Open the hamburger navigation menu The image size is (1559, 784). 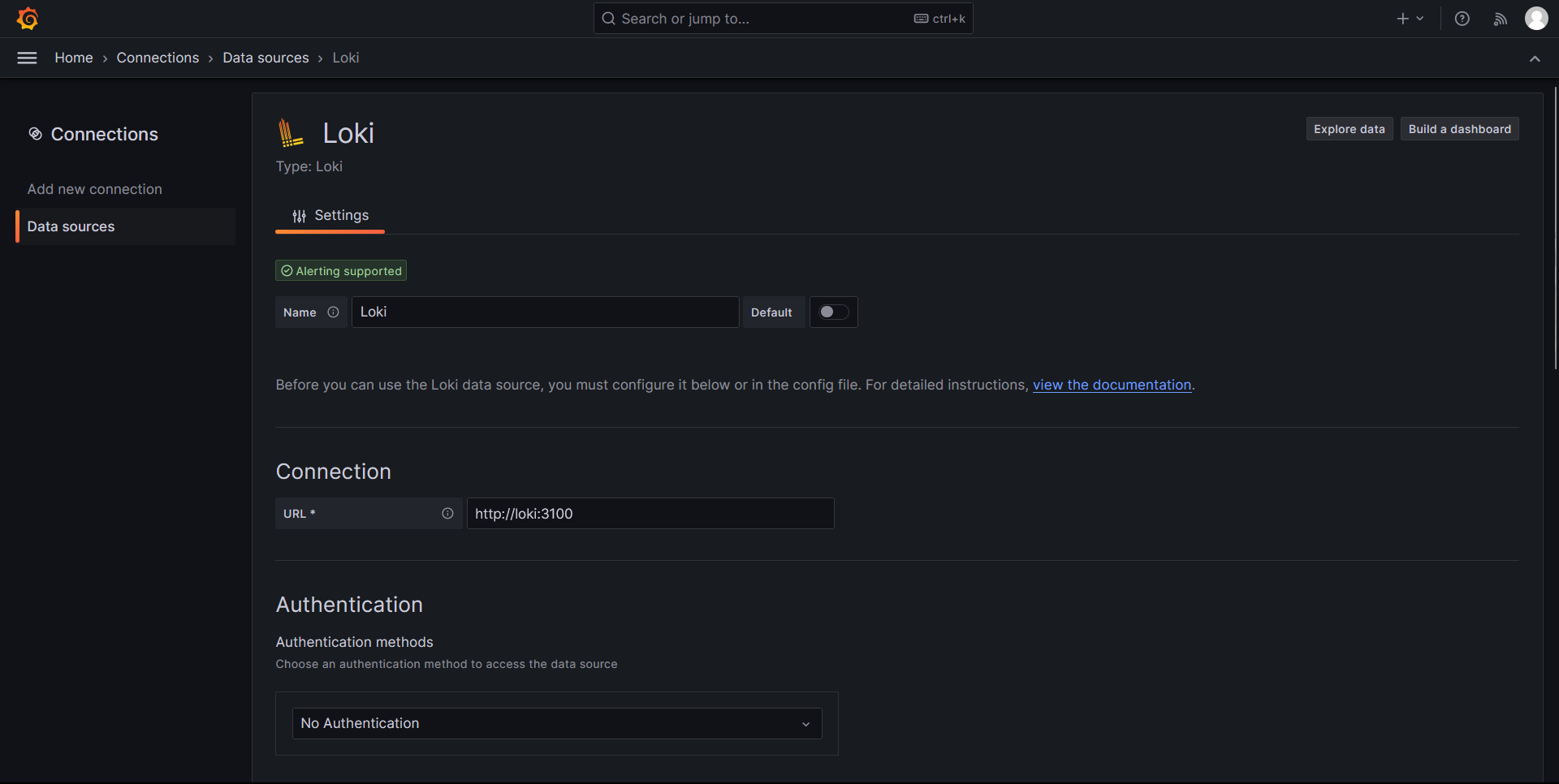point(27,58)
